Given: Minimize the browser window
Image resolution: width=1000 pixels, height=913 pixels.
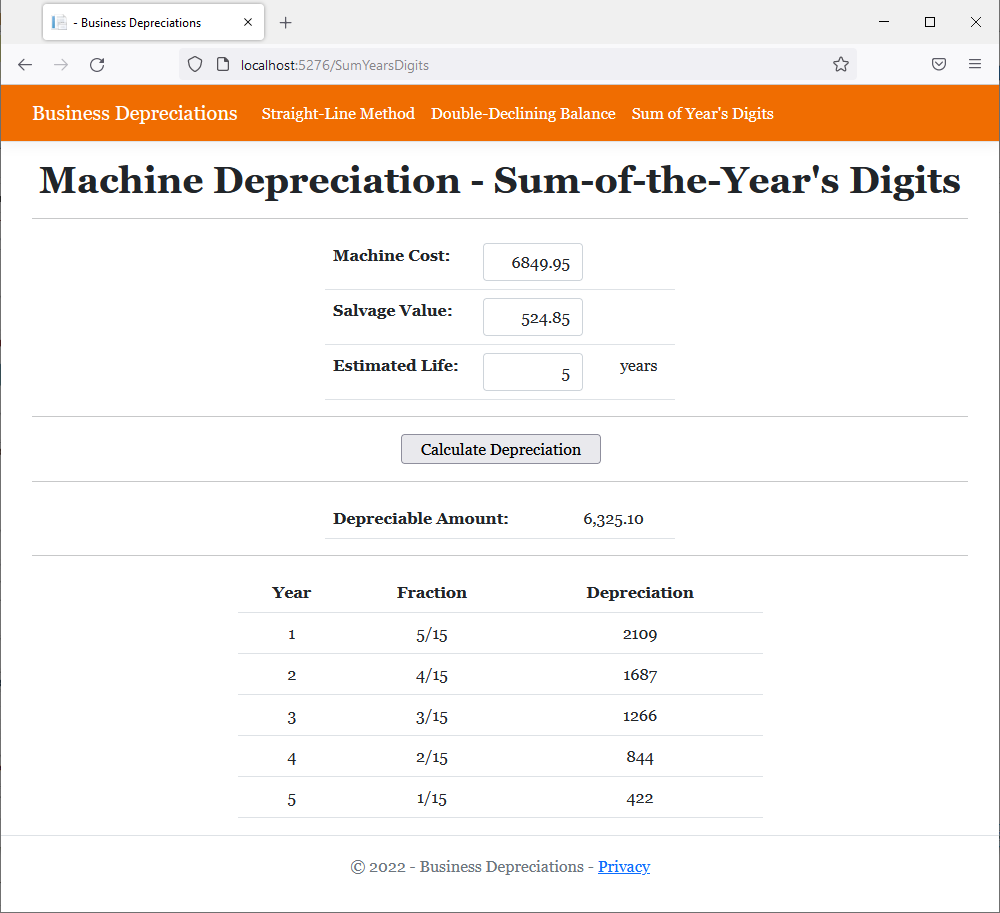Looking at the screenshot, I should 884,22.
